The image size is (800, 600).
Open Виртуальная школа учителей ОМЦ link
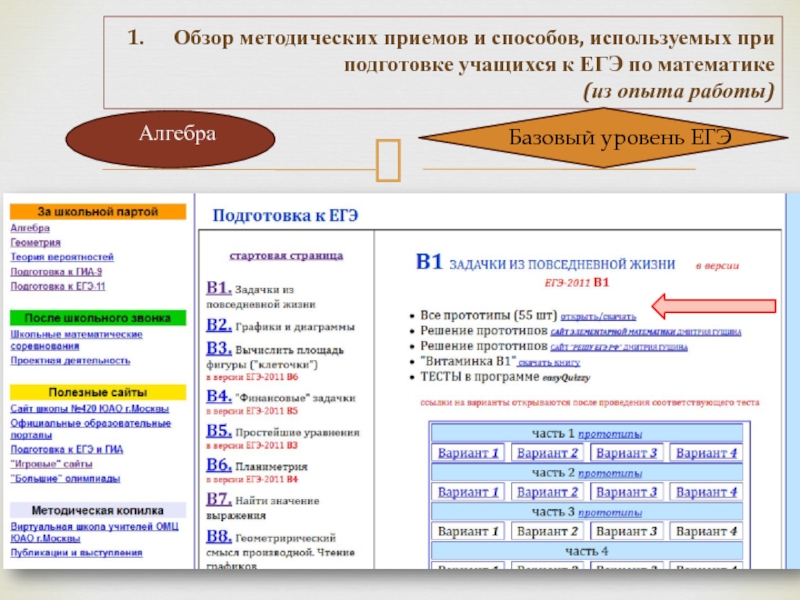(x=94, y=532)
